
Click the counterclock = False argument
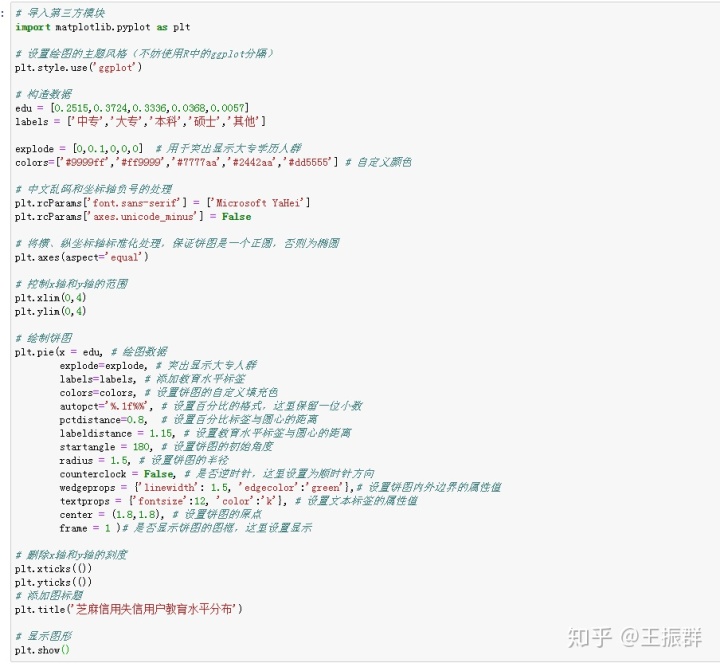pyautogui.click(x=118, y=474)
